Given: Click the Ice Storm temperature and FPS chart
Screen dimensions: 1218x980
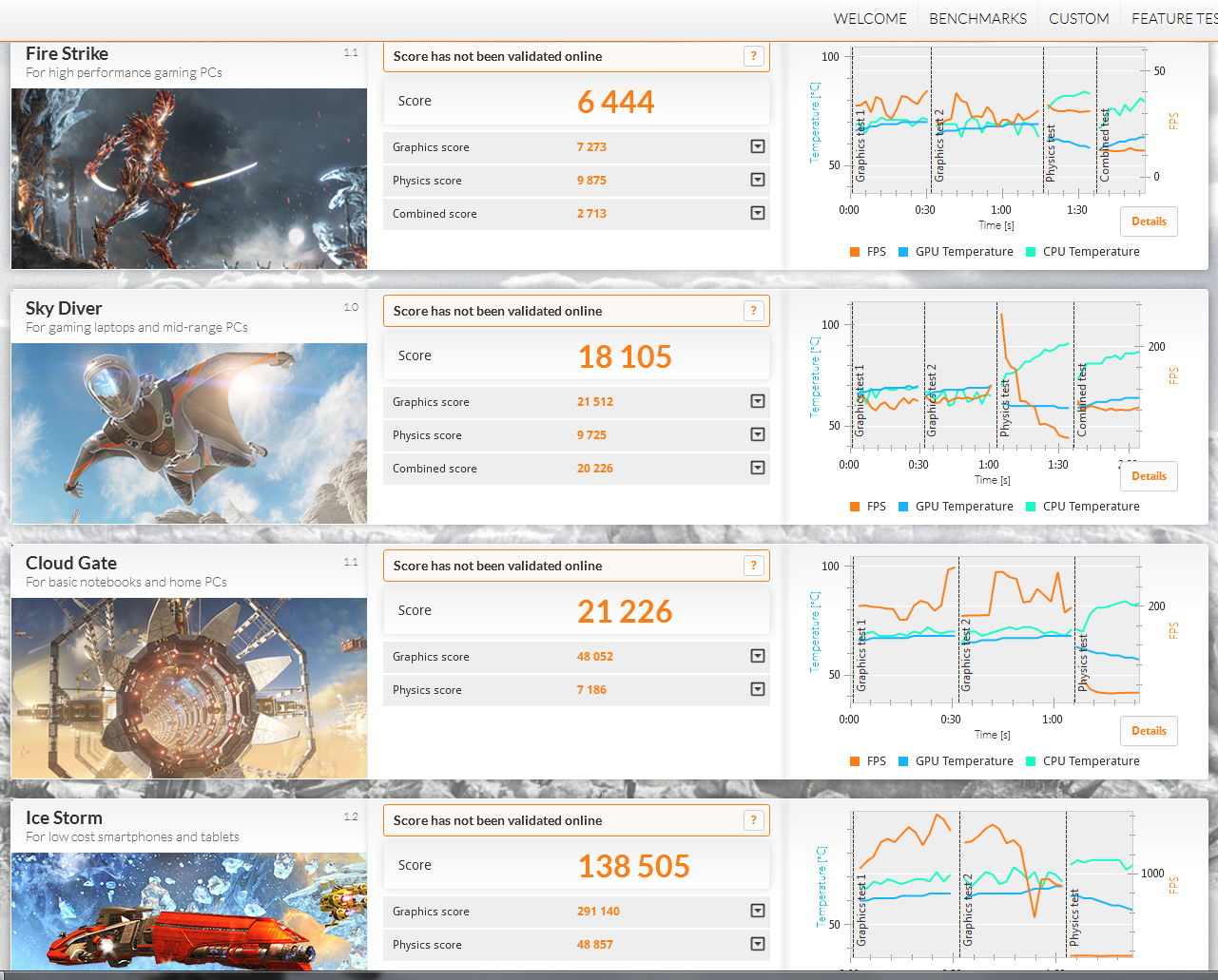Looking at the screenshot, I should coord(993,885).
